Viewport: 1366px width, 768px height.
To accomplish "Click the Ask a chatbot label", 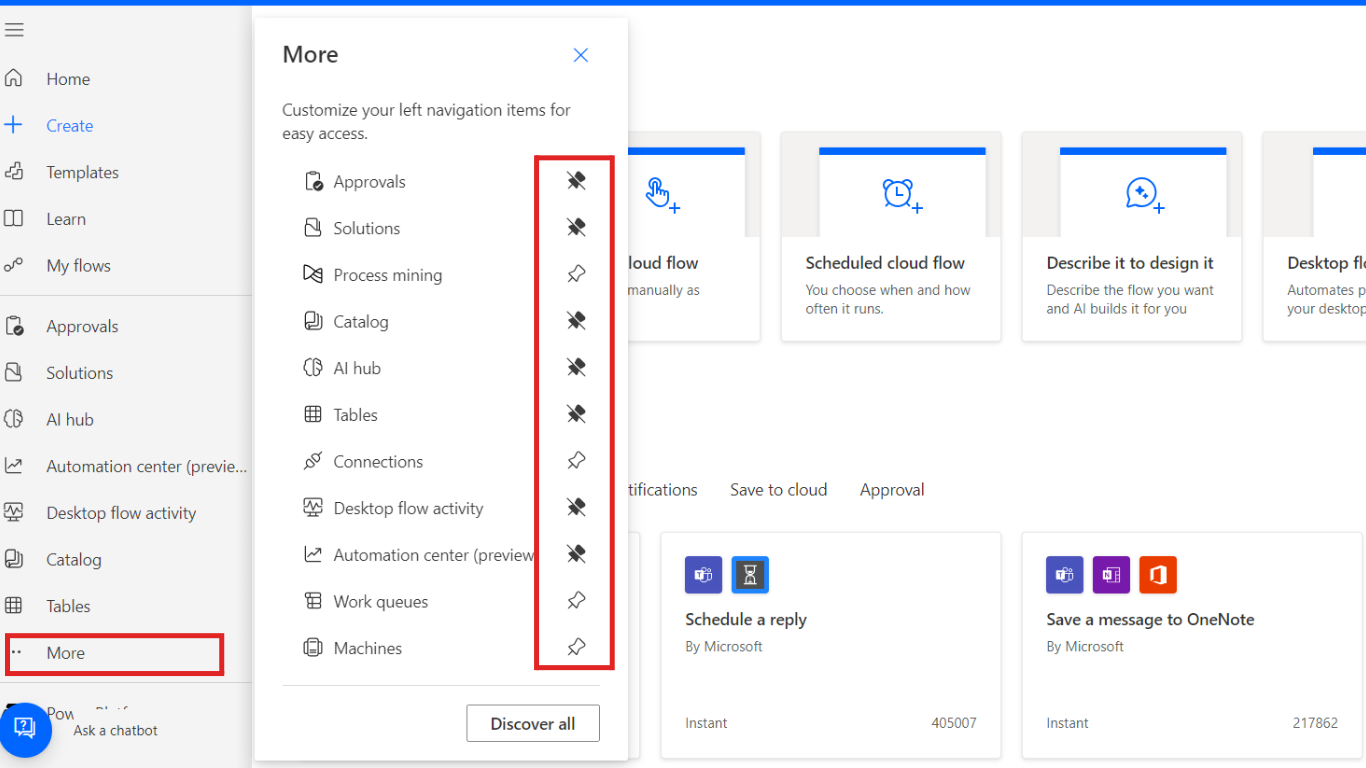I will tap(115, 730).
